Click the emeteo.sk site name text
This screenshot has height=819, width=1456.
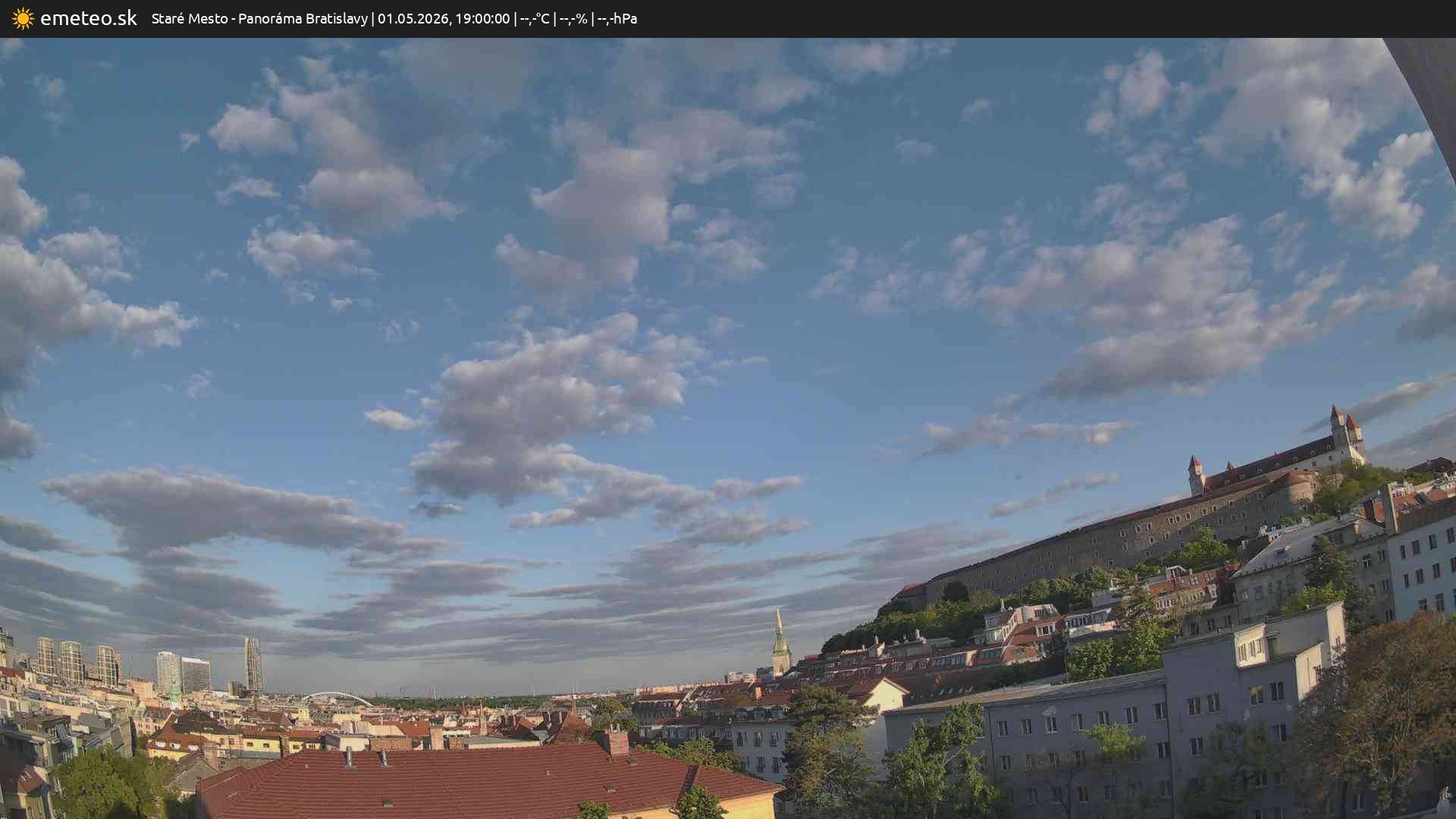[89, 18]
